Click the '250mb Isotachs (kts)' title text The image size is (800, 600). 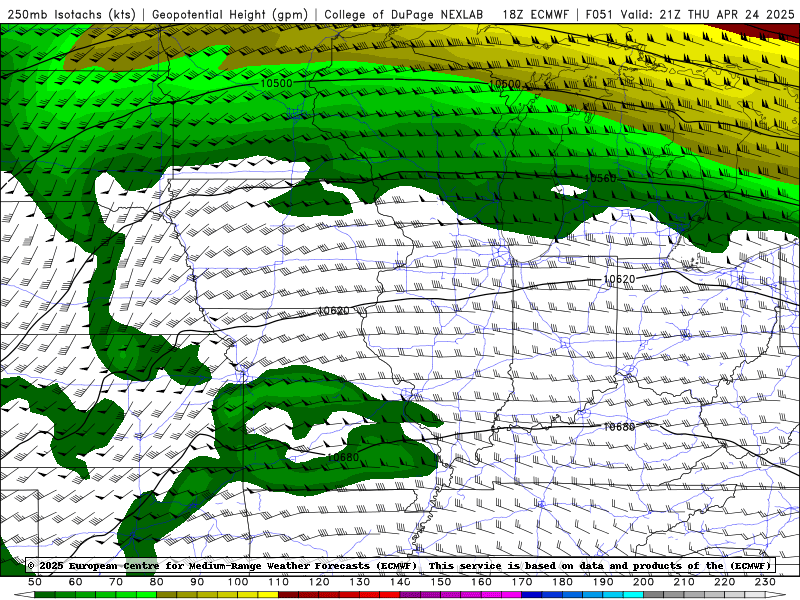coord(71,14)
